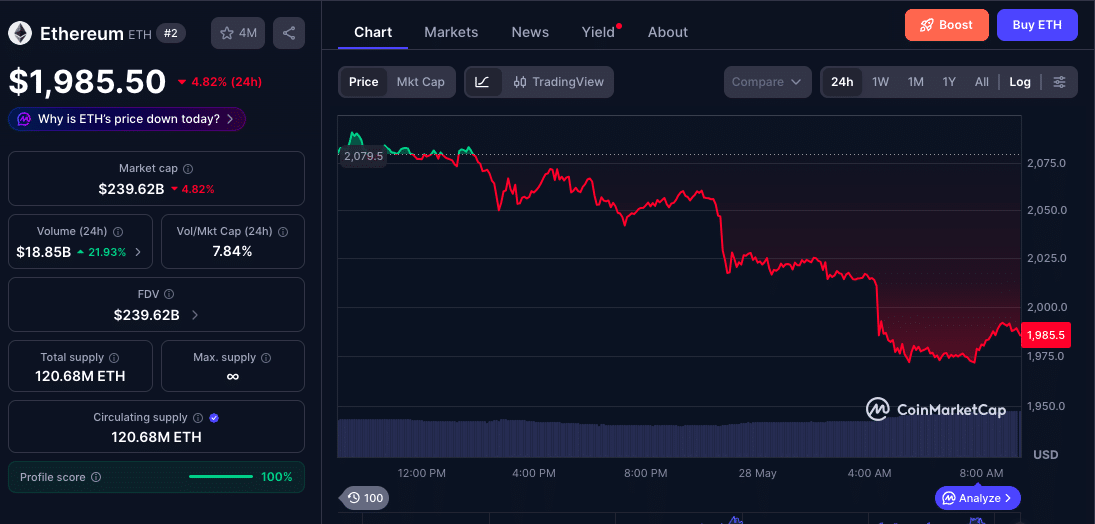Switch chart to Mkt Cap view
This screenshot has width=1095, height=524.
(x=420, y=82)
